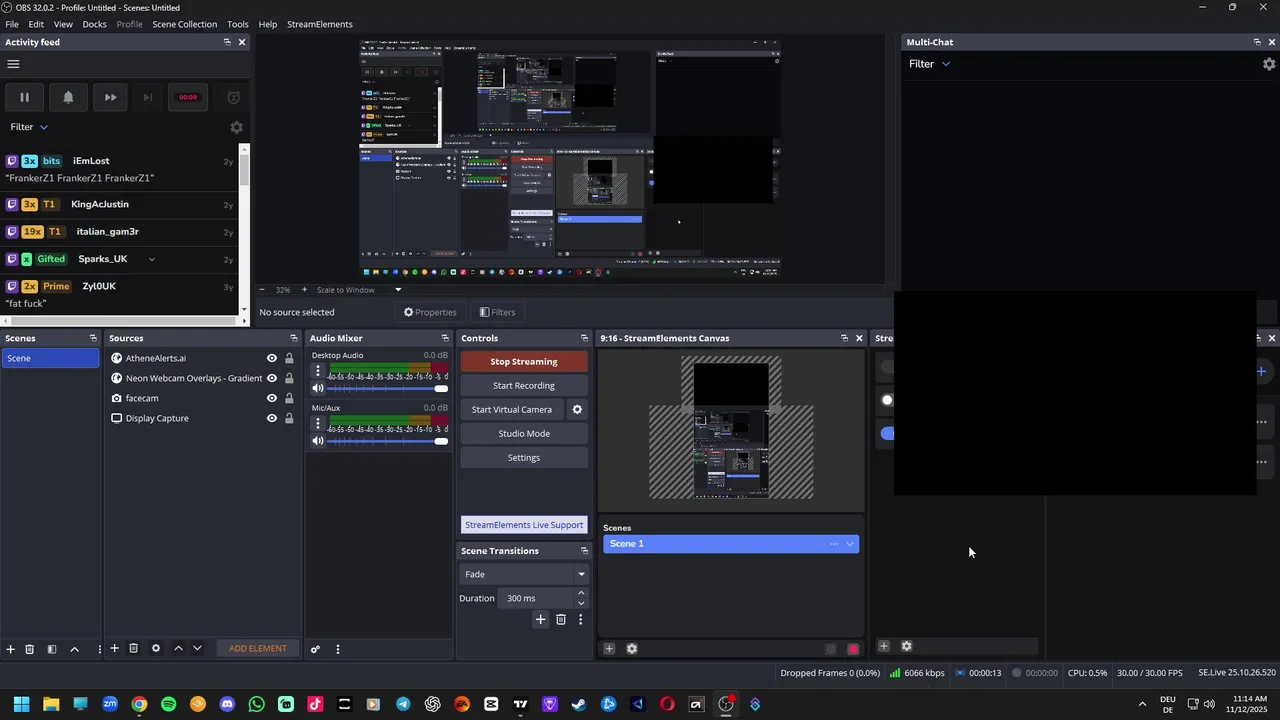
Task: Move source down in Sources dock
Action: pyautogui.click(x=197, y=648)
